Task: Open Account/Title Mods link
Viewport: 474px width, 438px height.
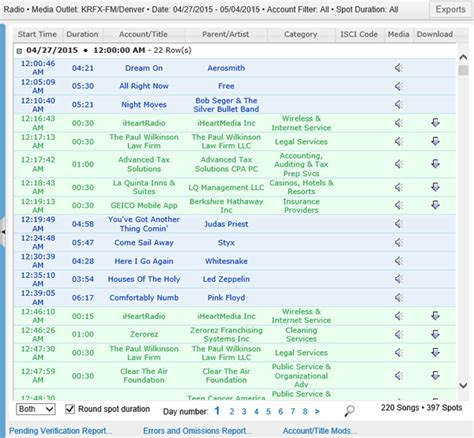Action: tap(320, 431)
